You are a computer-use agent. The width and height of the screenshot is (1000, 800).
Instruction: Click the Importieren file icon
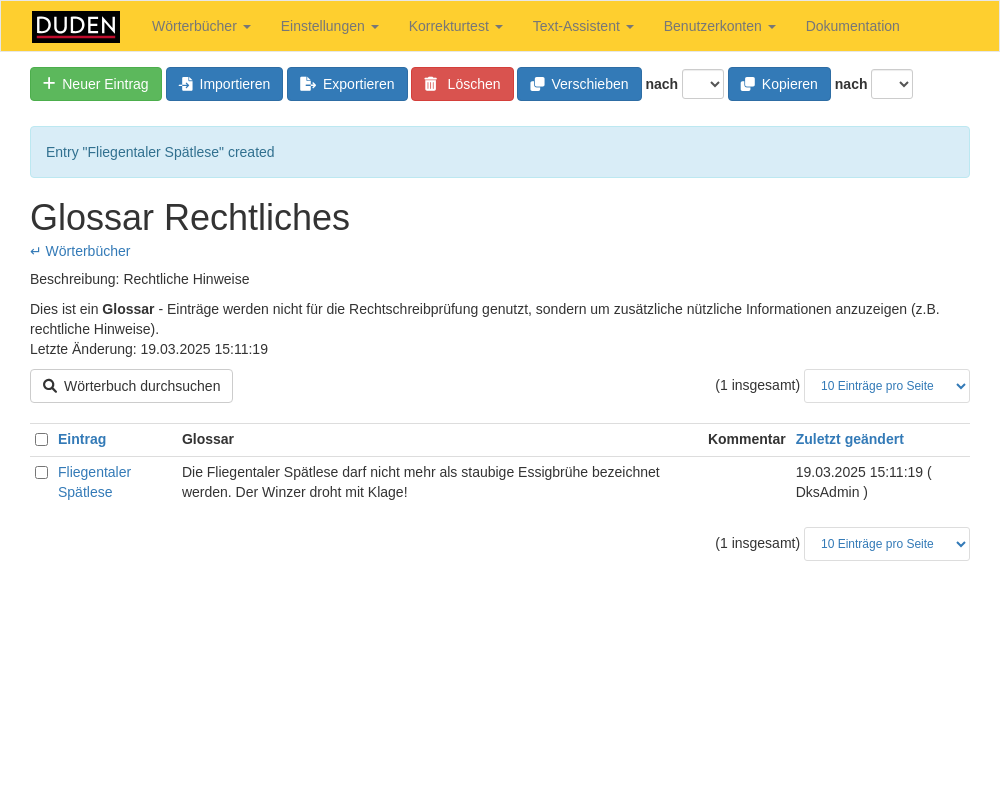pyautogui.click(x=186, y=84)
